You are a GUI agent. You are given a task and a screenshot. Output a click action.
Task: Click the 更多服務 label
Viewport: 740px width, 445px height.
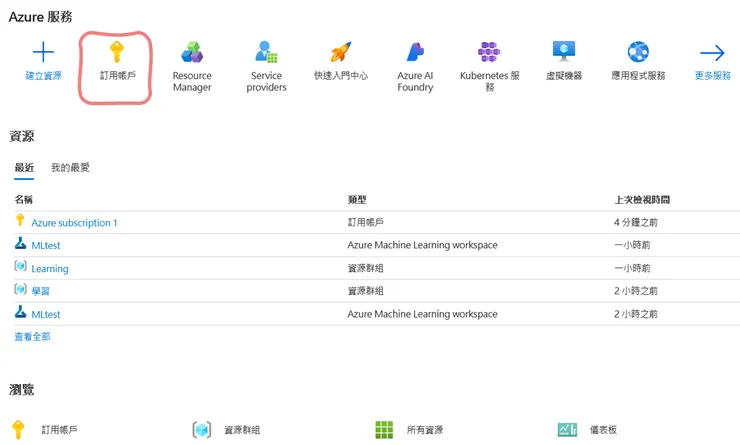(713, 76)
